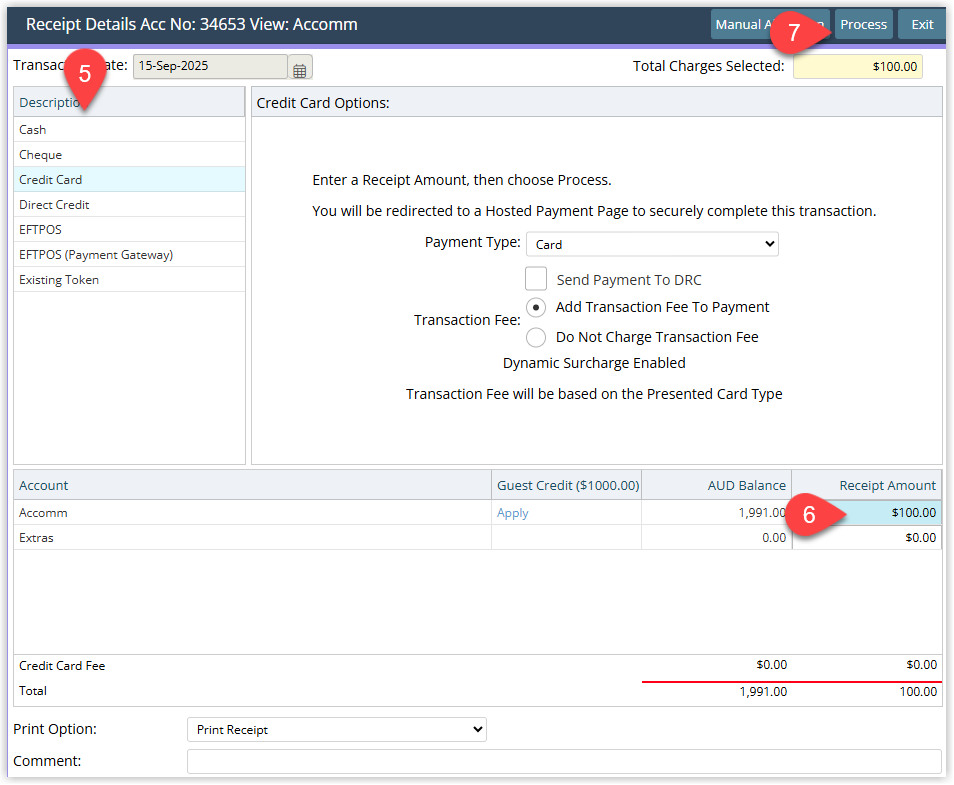Click the Process button

pyautogui.click(x=863, y=24)
